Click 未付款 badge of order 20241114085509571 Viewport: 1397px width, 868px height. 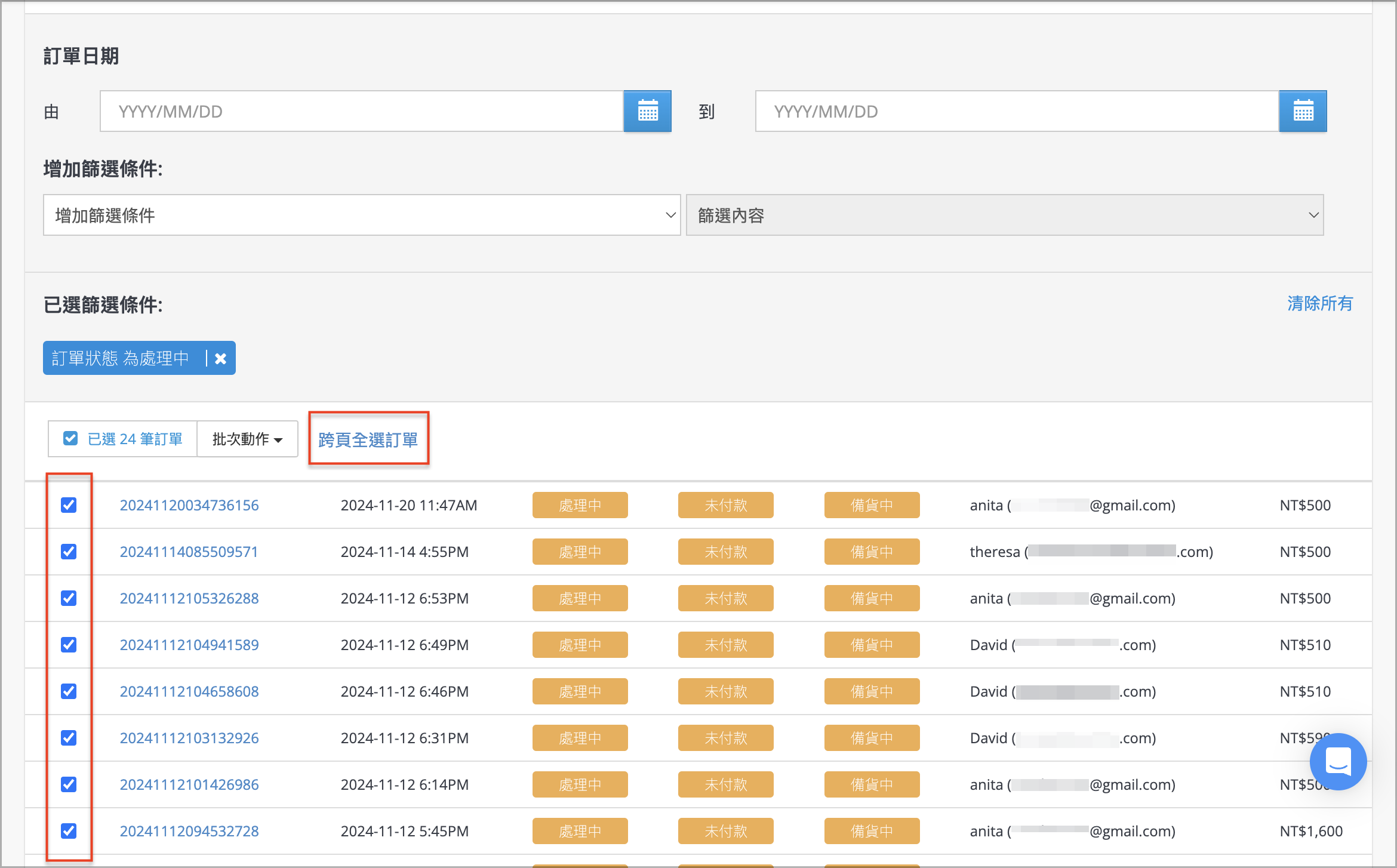click(x=726, y=552)
